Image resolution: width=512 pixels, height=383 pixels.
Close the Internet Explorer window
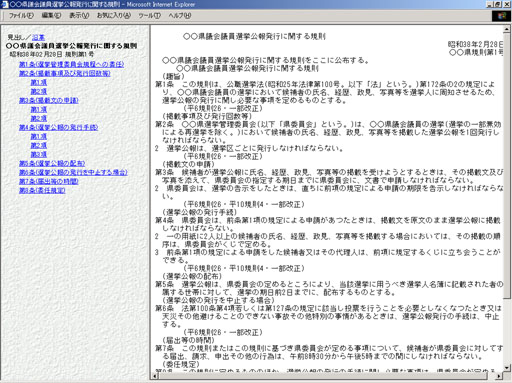click(x=506, y=4)
